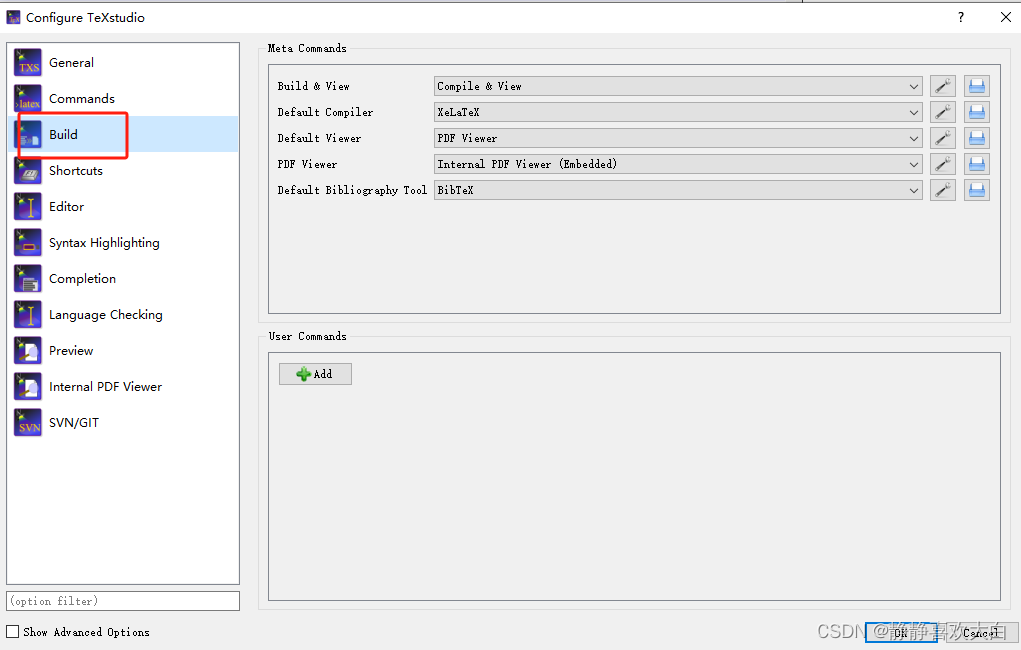Viewport: 1021px width, 650px height.
Task: Enable Show Advanced Options checkbox
Action: [x=12, y=632]
